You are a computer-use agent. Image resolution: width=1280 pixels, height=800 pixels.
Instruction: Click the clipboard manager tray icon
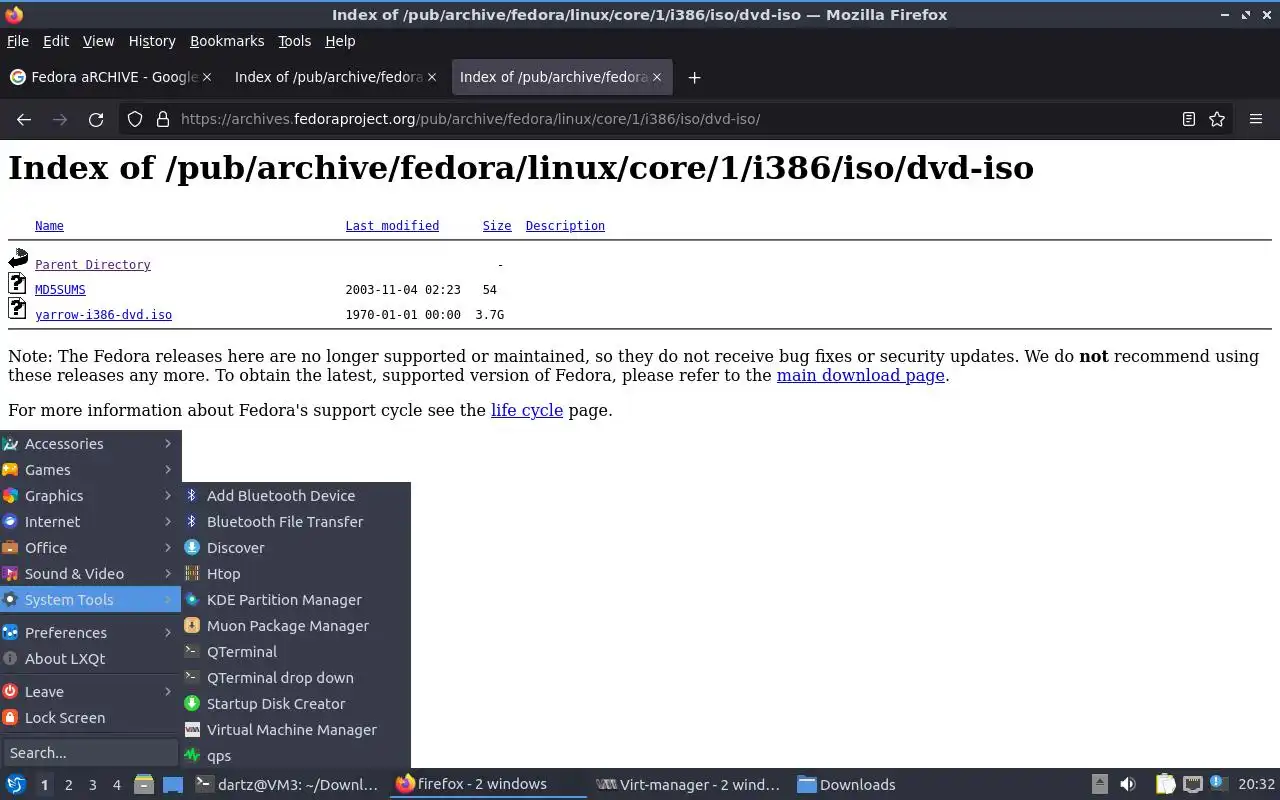[1166, 785]
